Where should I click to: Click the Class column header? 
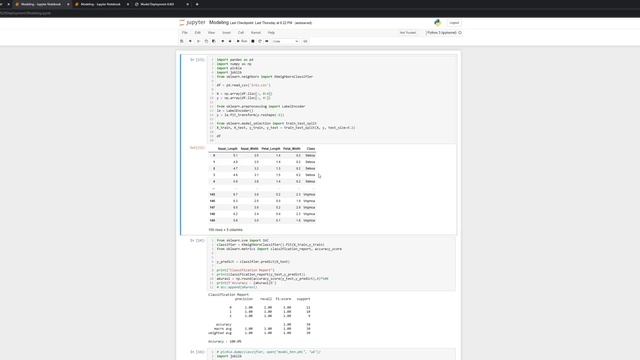pos(311,149)
